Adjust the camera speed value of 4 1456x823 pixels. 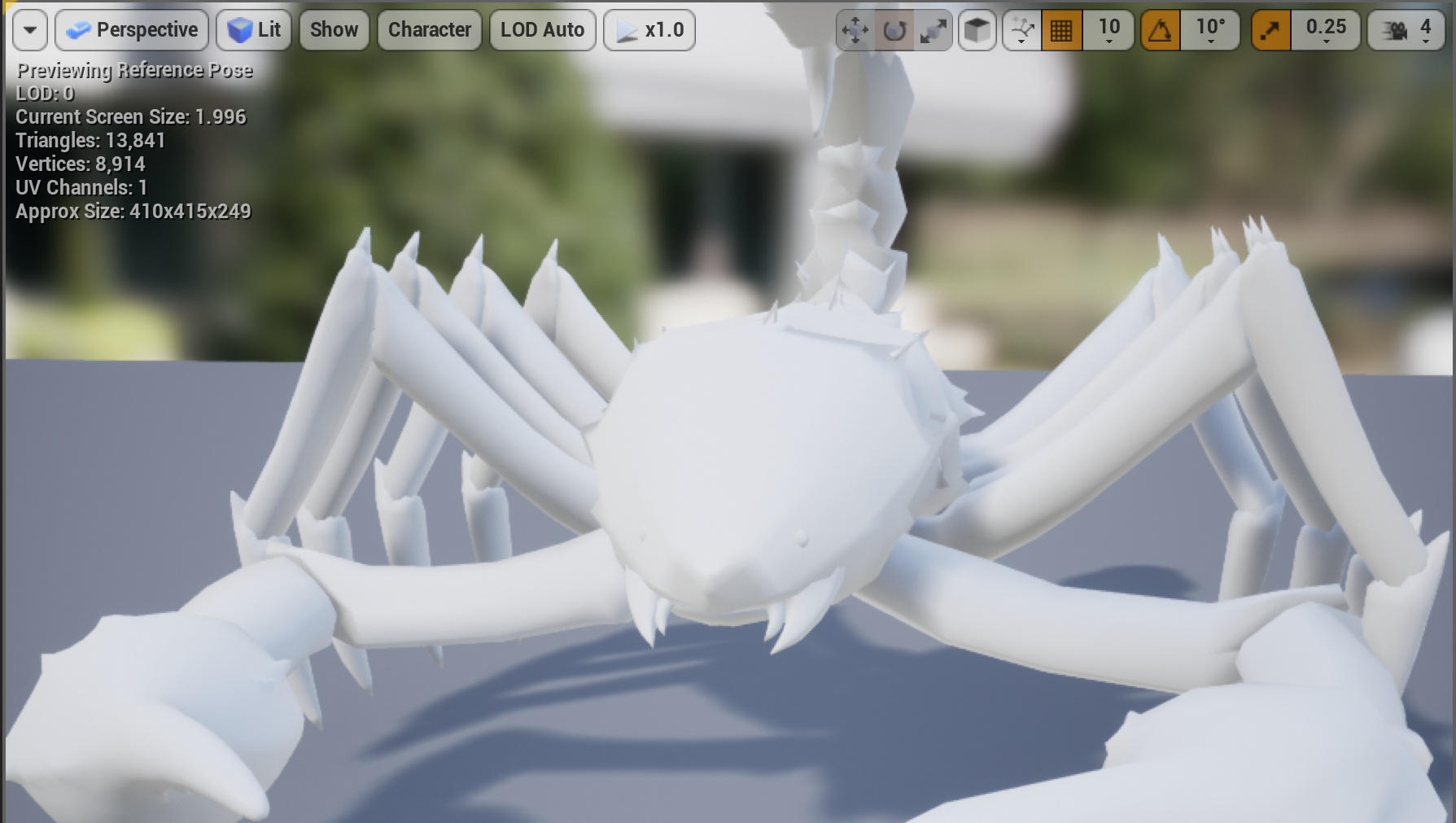1427,29
